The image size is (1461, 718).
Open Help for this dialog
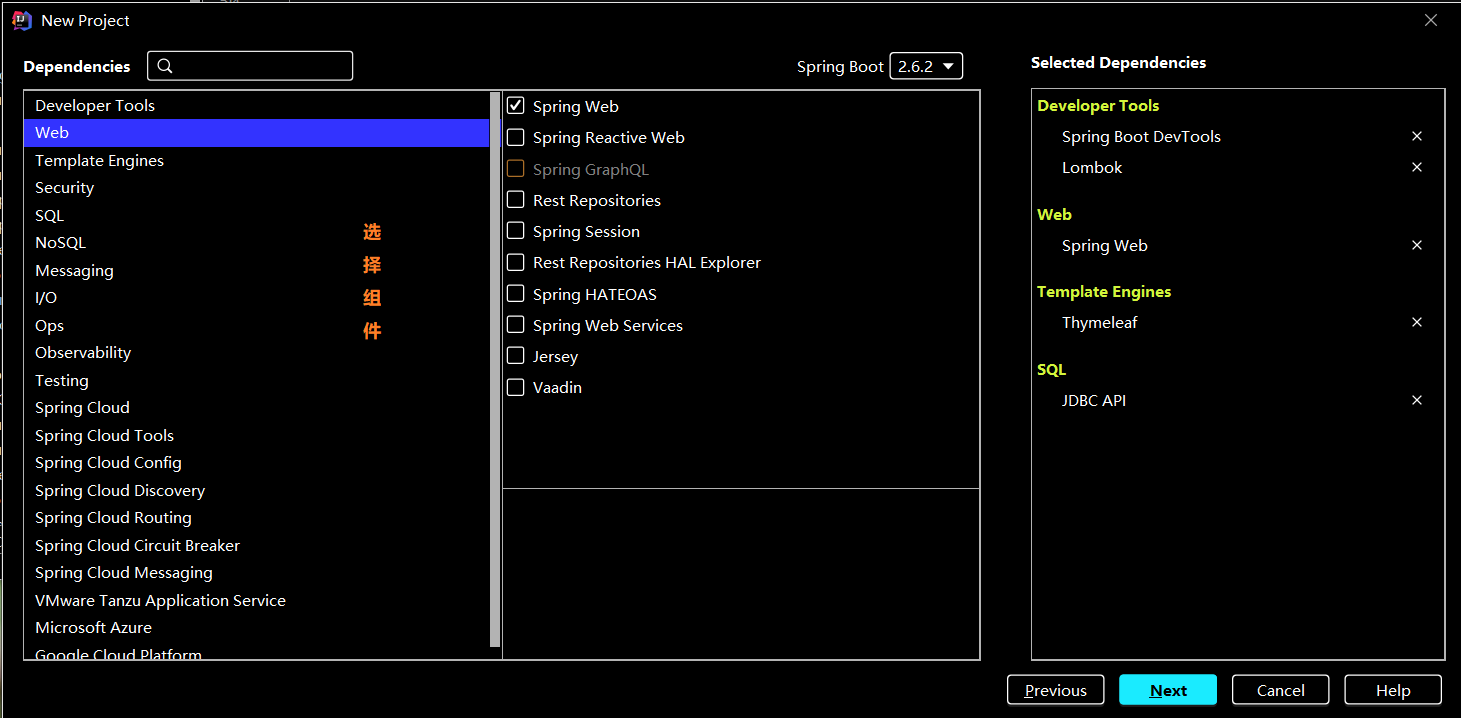[x=1393, y=690]
